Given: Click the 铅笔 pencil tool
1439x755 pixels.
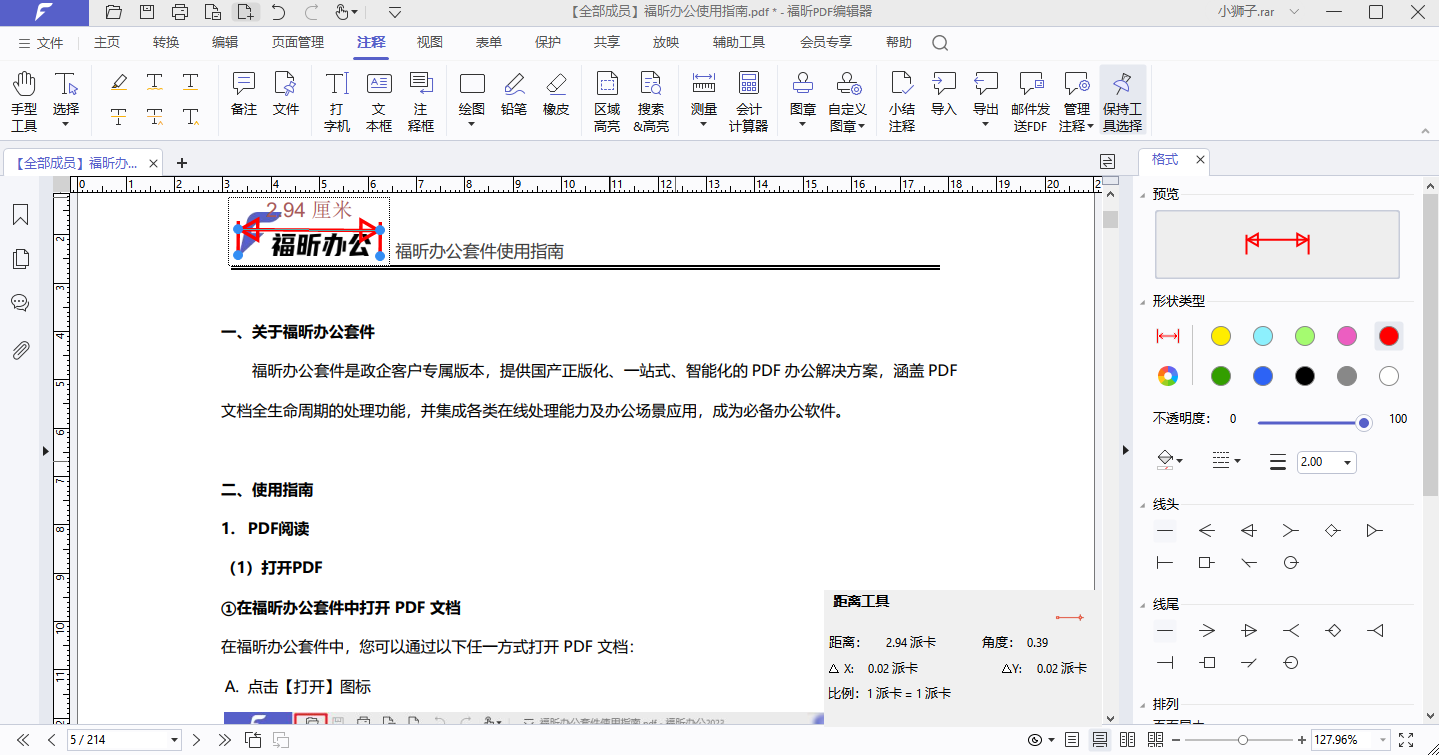Looking at the screenshot, I should (514, 94).
